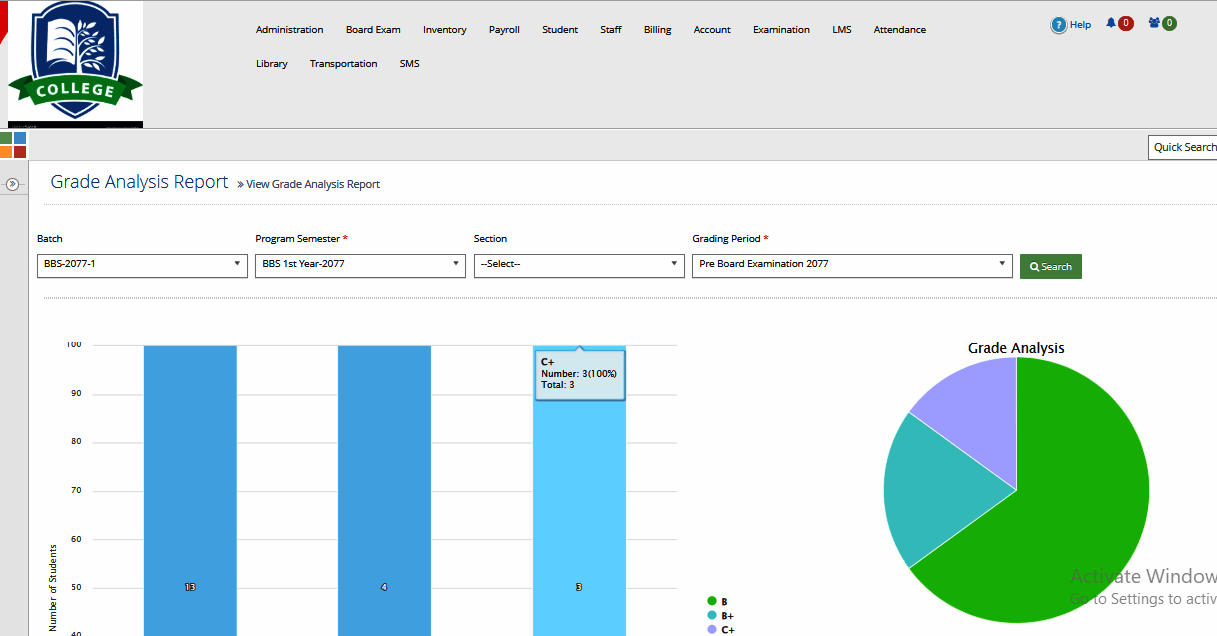Expand the sidebar with arrow icon
This screenshot has width=1217, height=636.
pyautogui.click(x=13, y=184)
